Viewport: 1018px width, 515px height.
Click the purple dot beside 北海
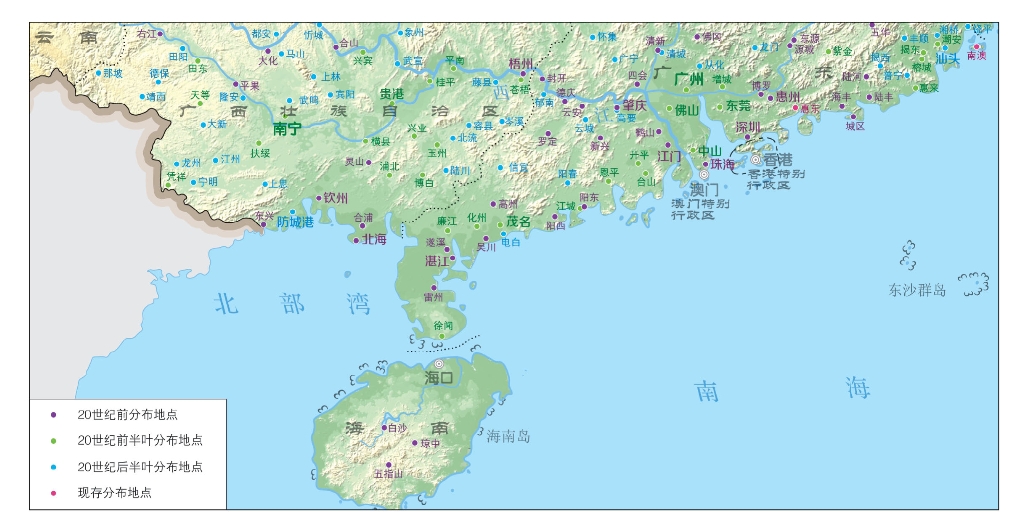tap(356, 241)
